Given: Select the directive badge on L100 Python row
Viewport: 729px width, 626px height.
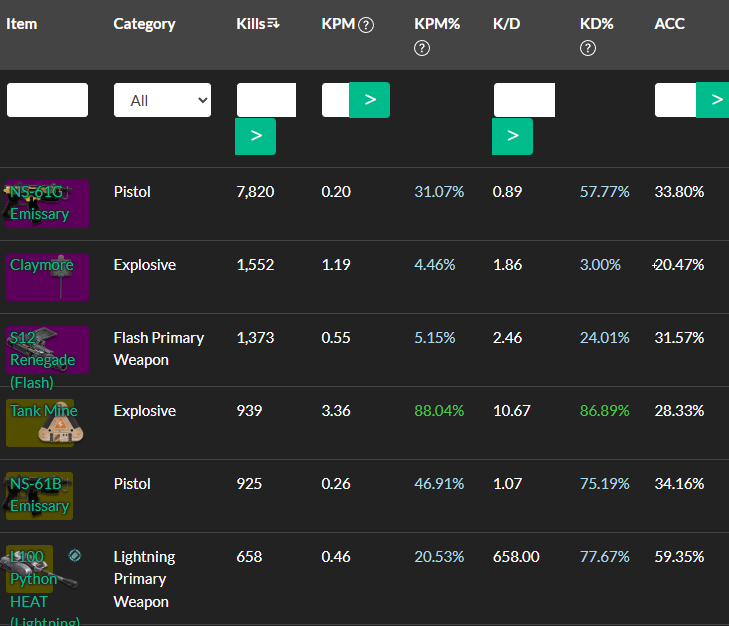Looking at the screenshot, I should 74,555.
